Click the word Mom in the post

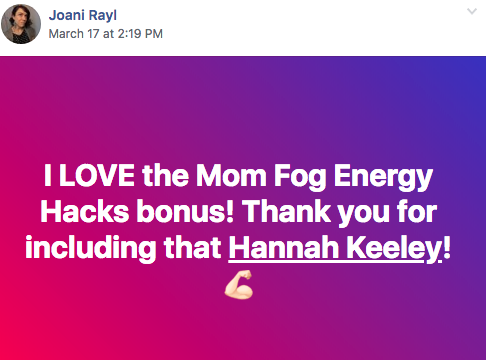coord(231,175)
